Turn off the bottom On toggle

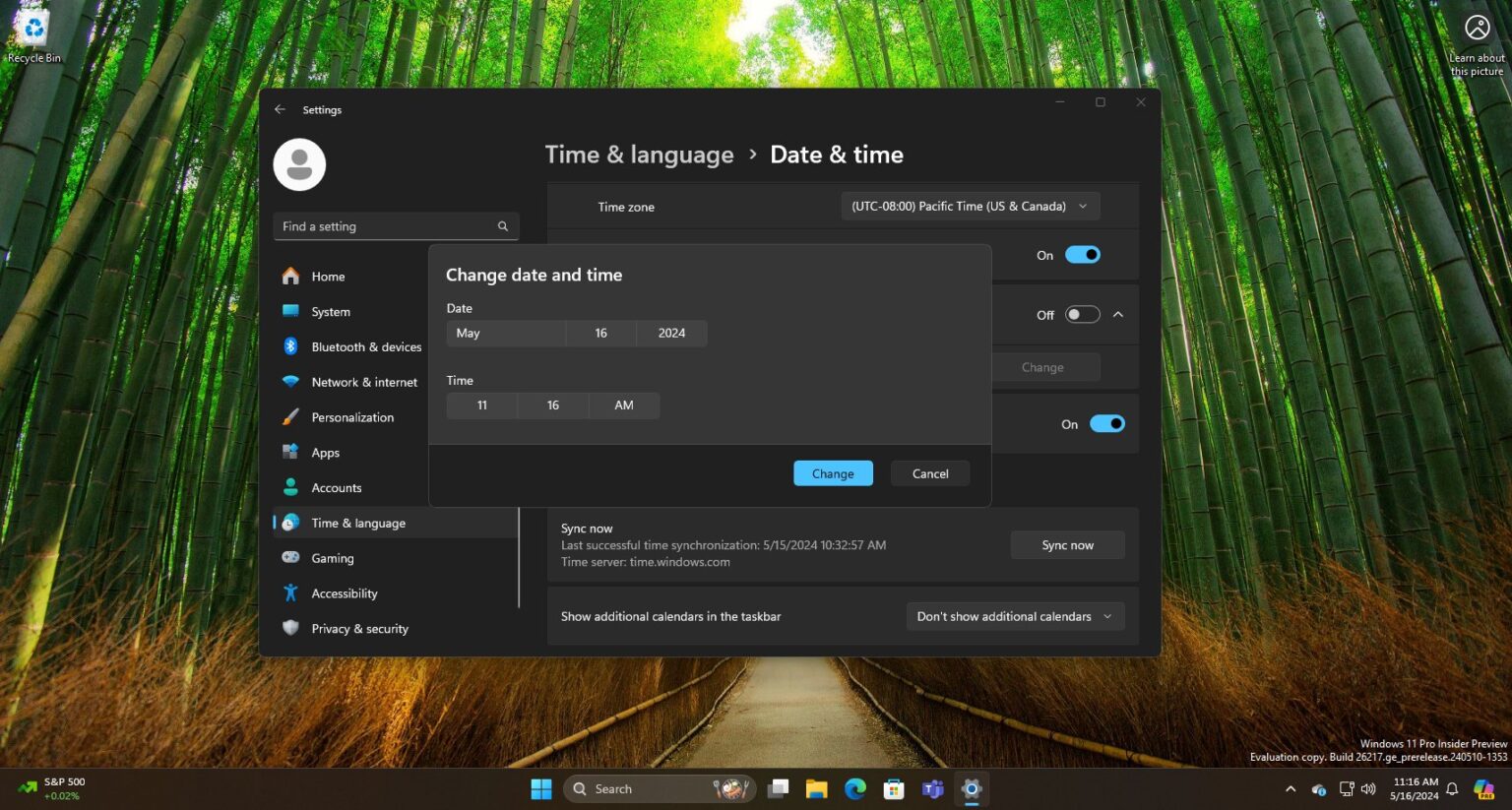point(1106,423)
